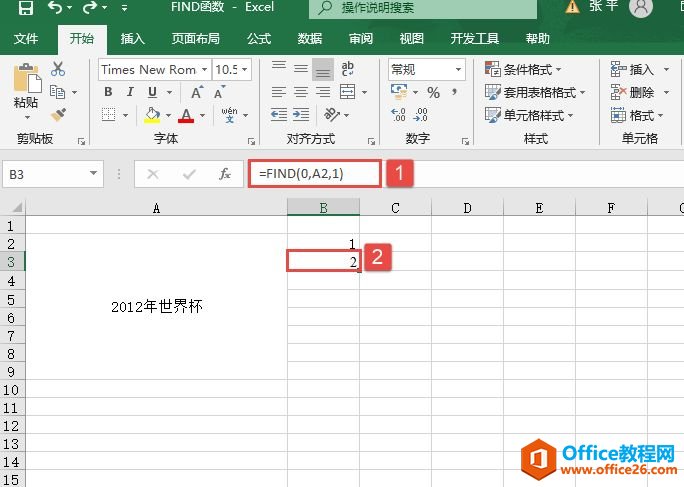The image size is (684, 487).
Task: Apply cell borders icon
Action: pyautogui.click(x=109, y=115)
